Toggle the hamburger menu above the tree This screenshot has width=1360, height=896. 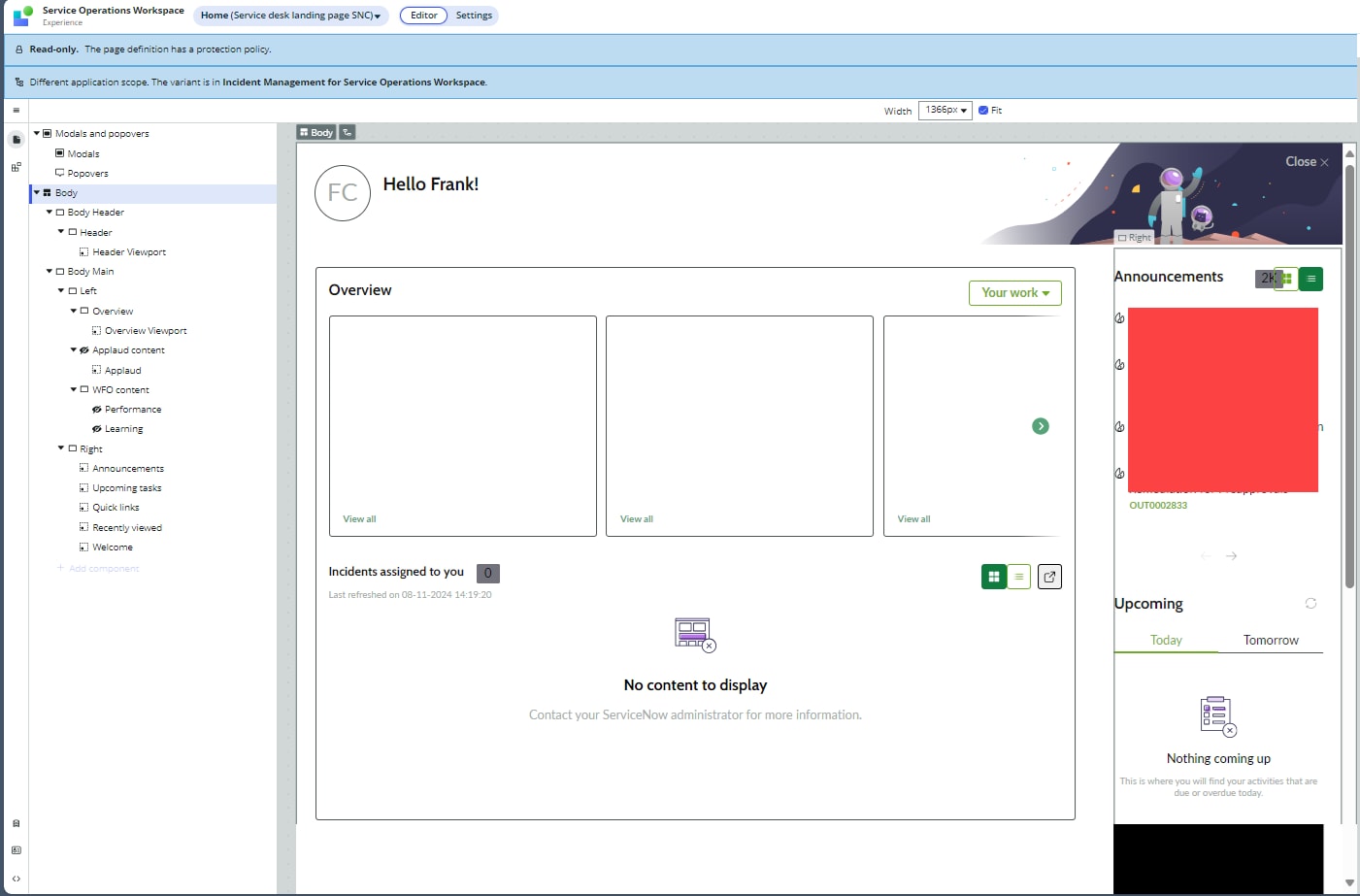(17, 111)
